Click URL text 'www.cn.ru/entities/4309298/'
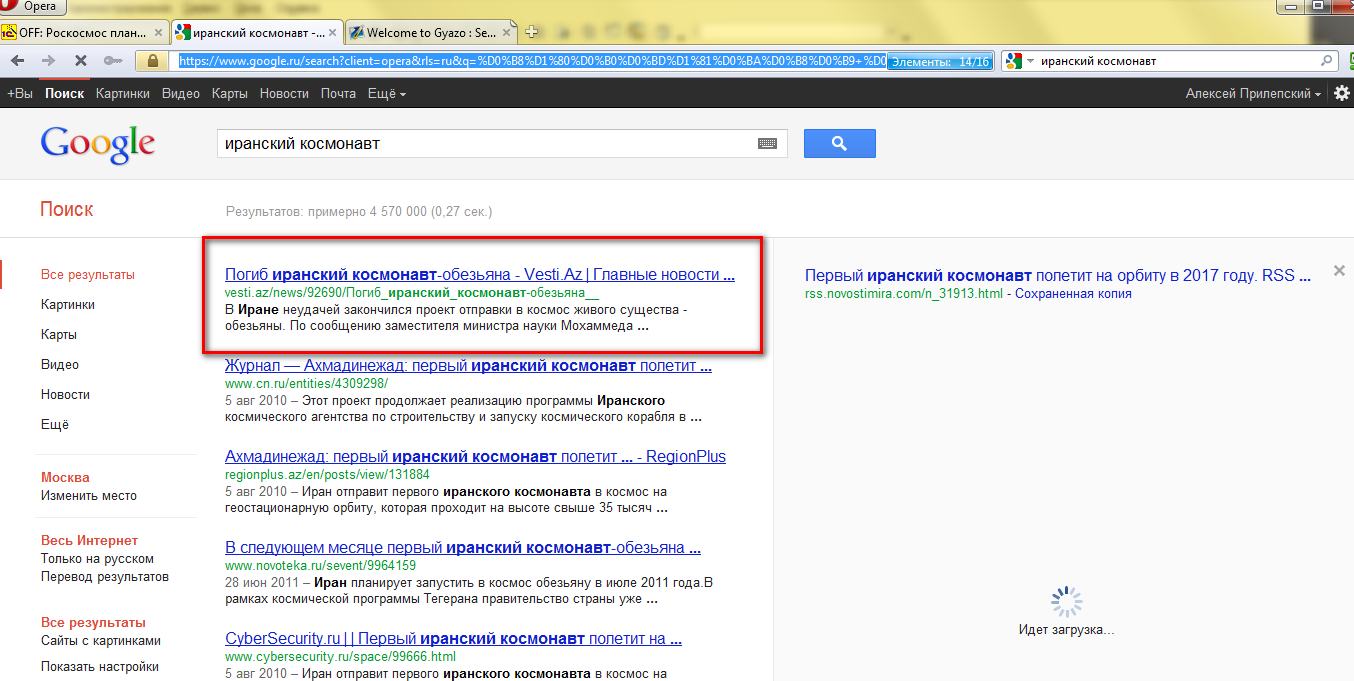This screenshot has width=1354, height=681. (x=306, y=384)
